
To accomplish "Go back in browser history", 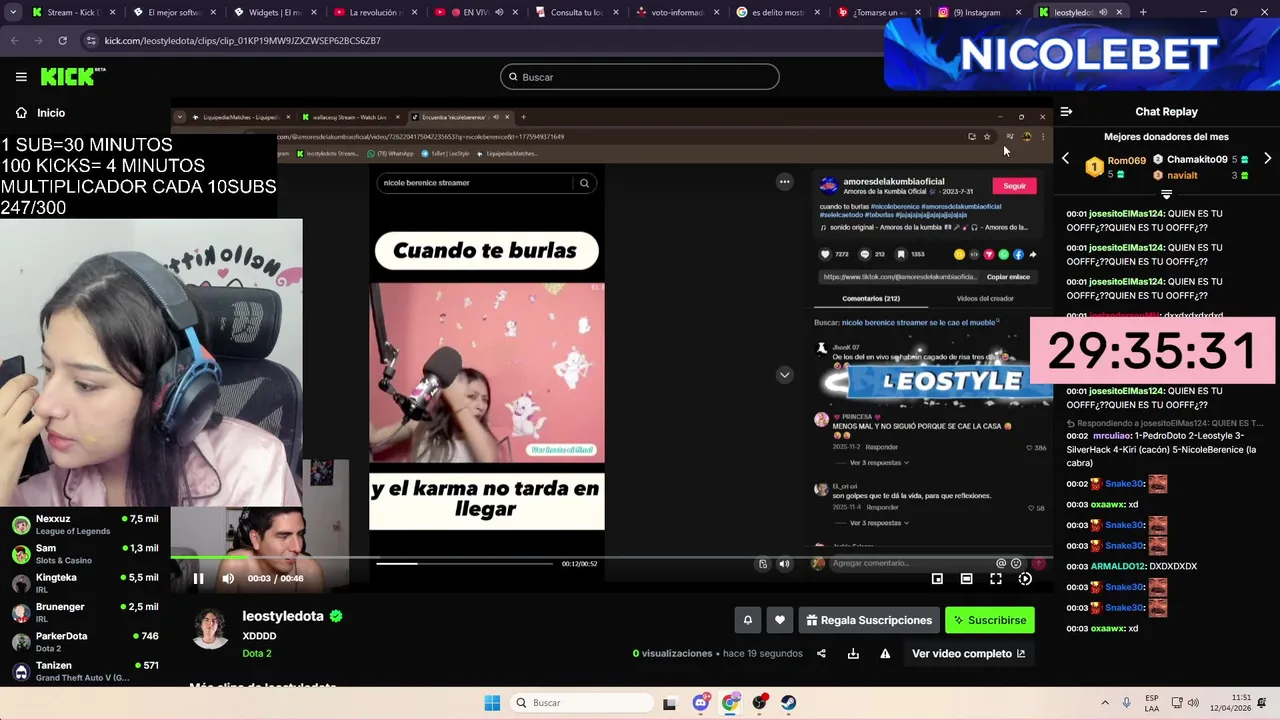I will tap(14, 41).
